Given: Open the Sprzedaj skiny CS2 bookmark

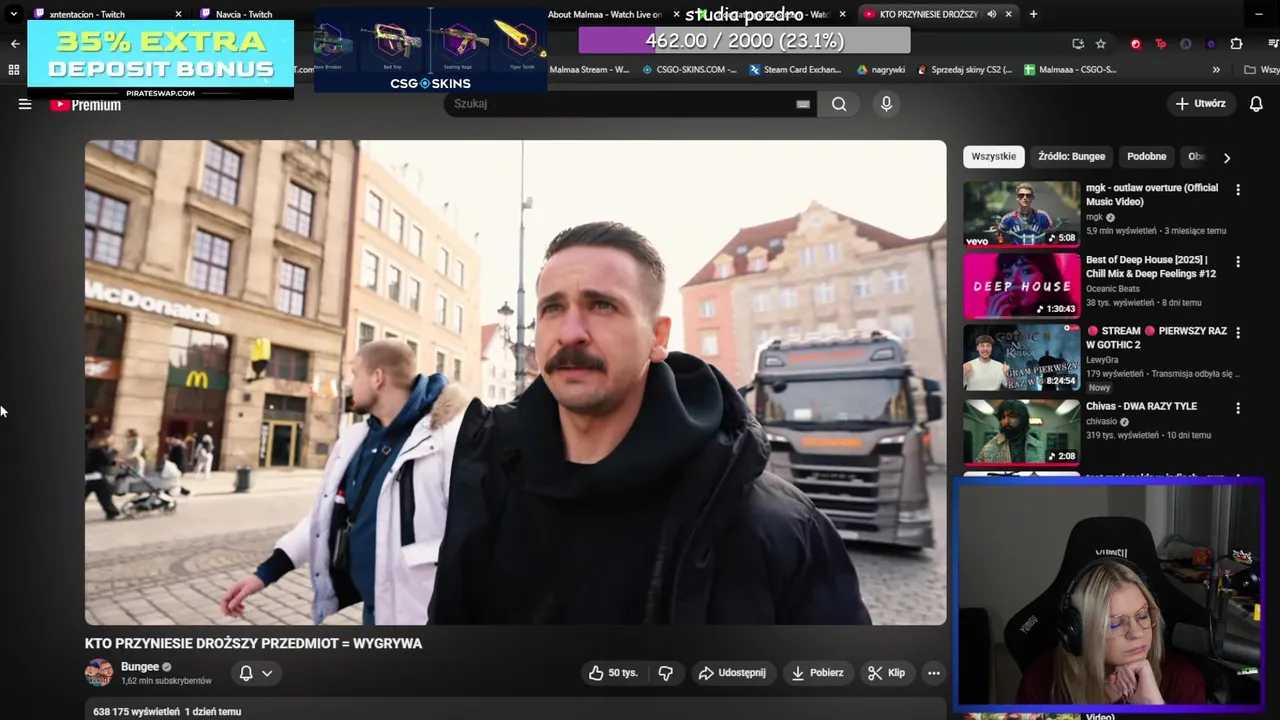Looking at the screenshot, I should coord(963,70).
